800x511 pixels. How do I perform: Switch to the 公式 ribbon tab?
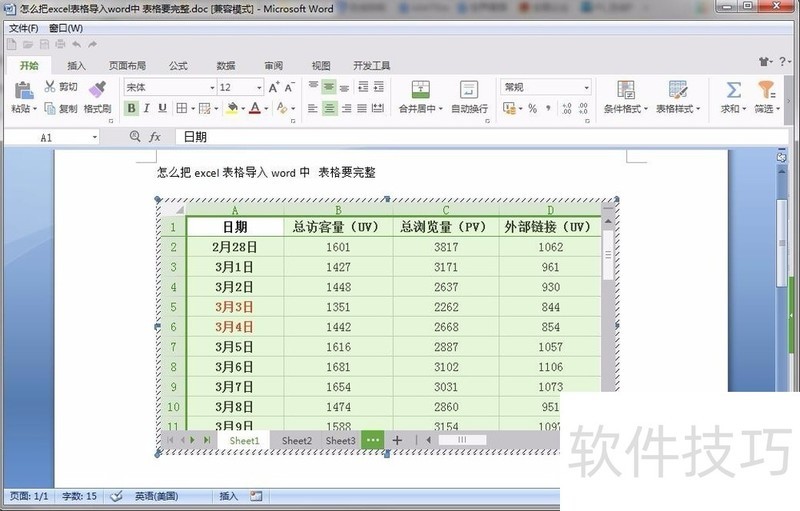pos(178,65)
